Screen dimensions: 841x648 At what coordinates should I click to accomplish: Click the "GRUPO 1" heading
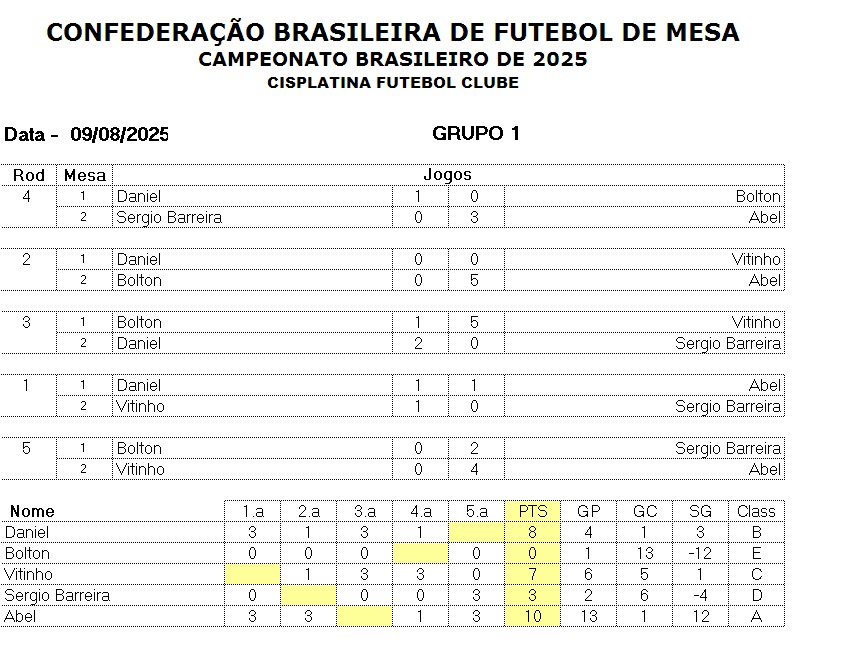click(x=475, y=134)
